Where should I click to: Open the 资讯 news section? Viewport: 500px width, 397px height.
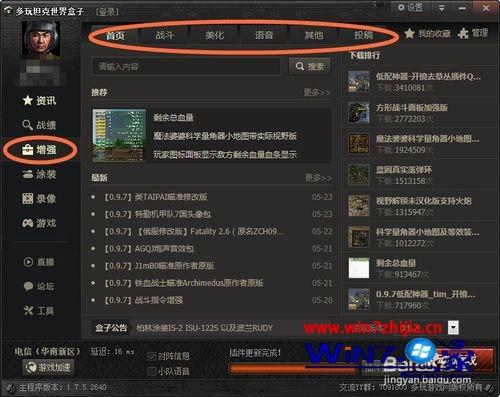click(x=39, y=101)
